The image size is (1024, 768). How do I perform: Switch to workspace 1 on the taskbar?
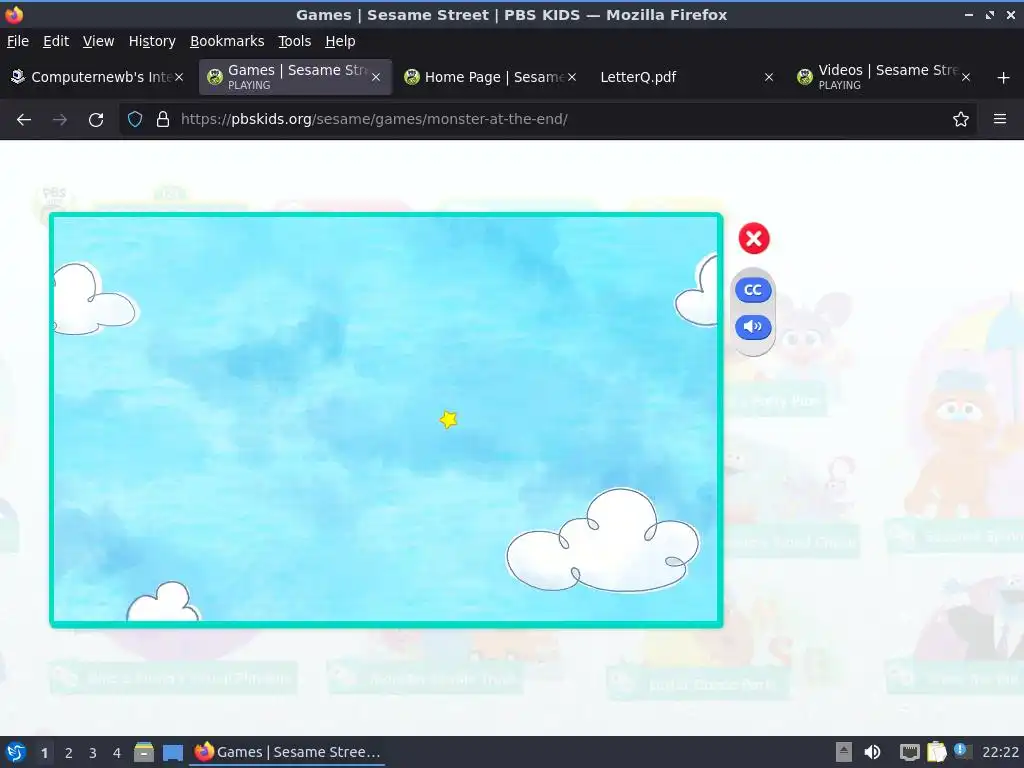(44, 753)
